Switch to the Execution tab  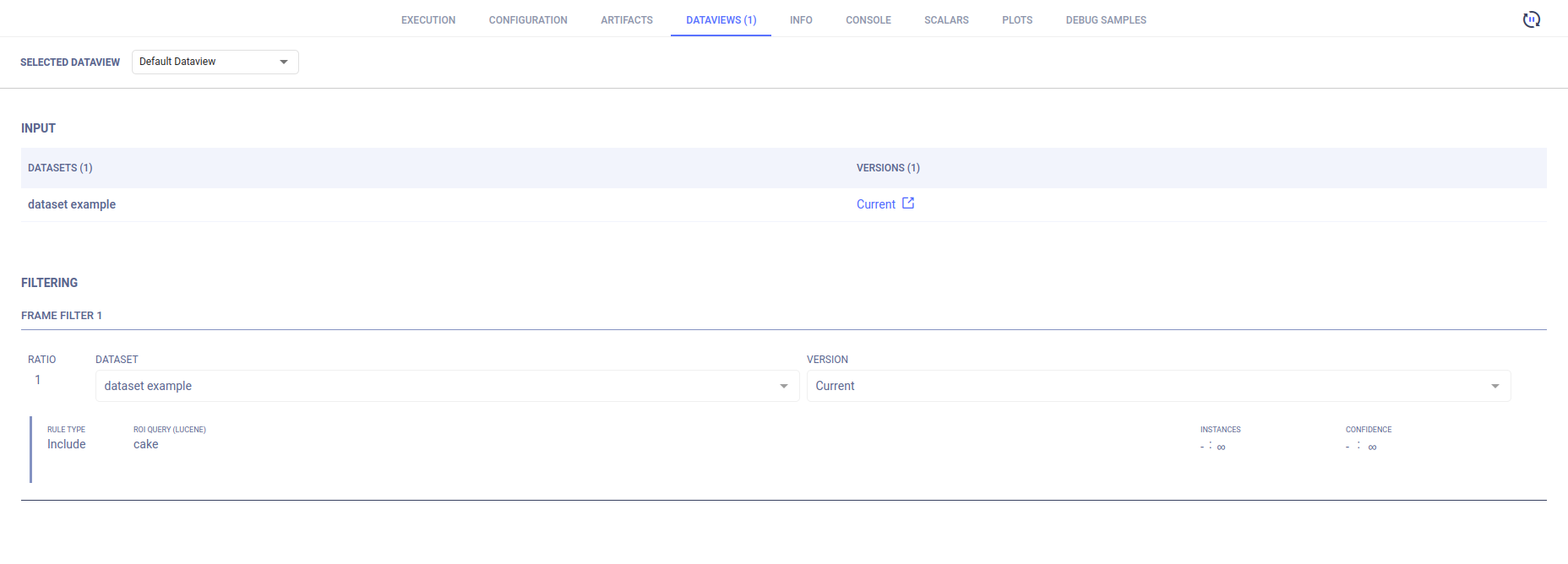(x=428, y=20)
